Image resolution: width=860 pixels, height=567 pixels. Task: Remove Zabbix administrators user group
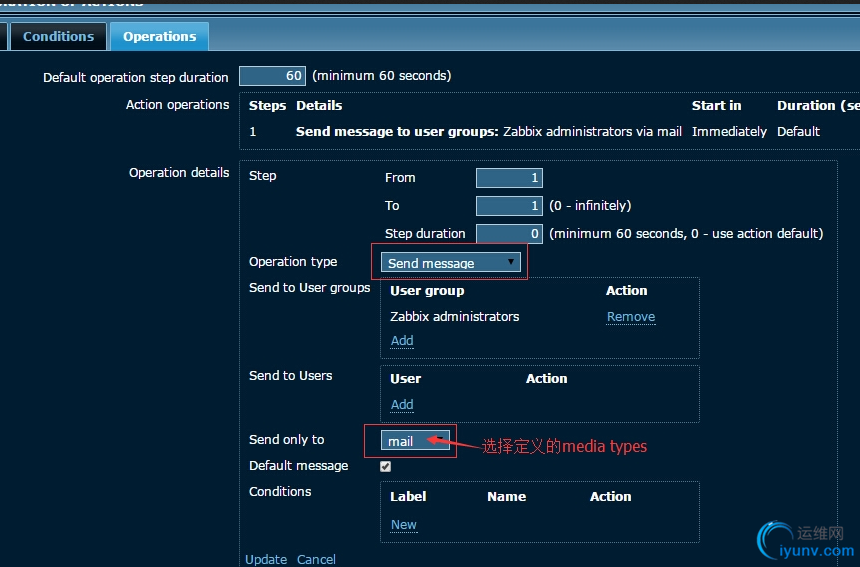point(631,316)
